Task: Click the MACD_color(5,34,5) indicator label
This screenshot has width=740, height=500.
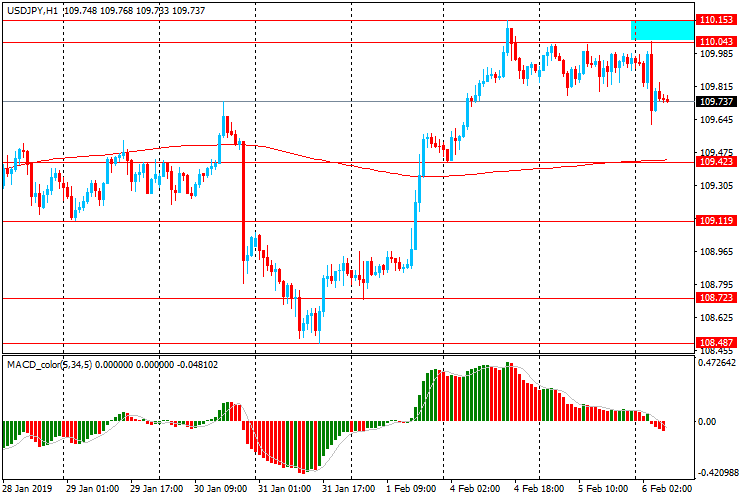Action: [x=50, y=364]
